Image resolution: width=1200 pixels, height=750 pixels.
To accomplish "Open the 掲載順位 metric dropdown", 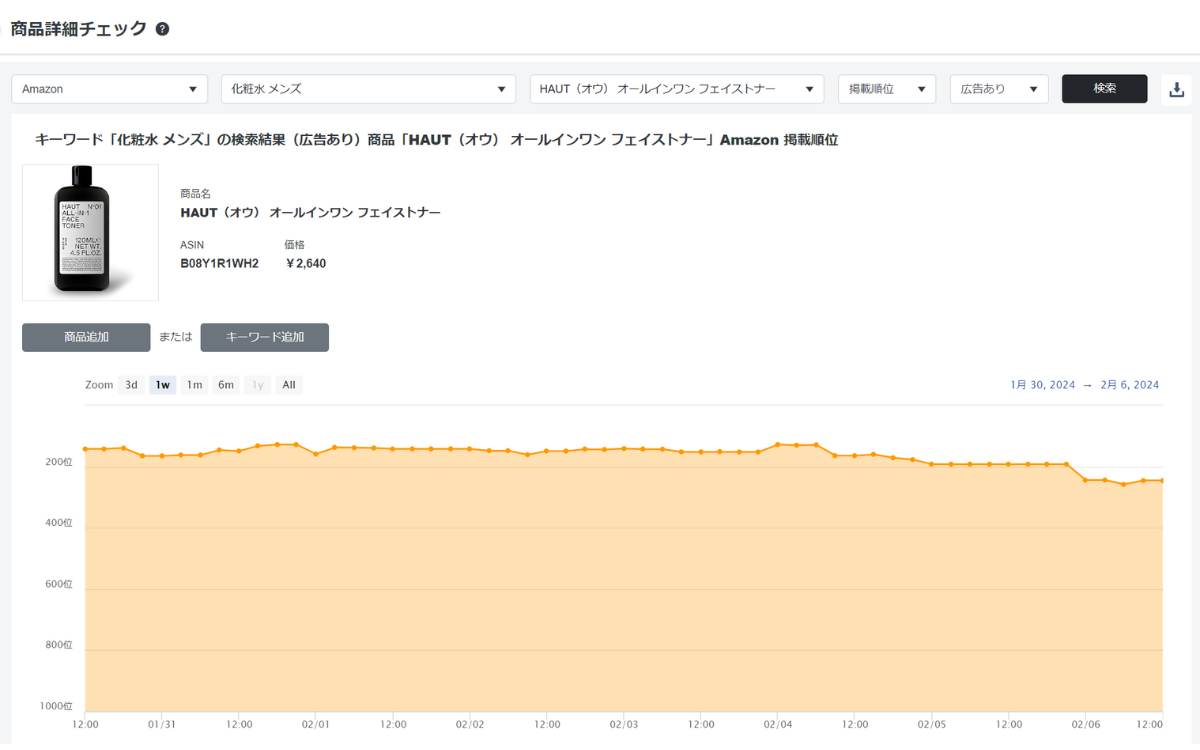I will [x=887, y=89].
